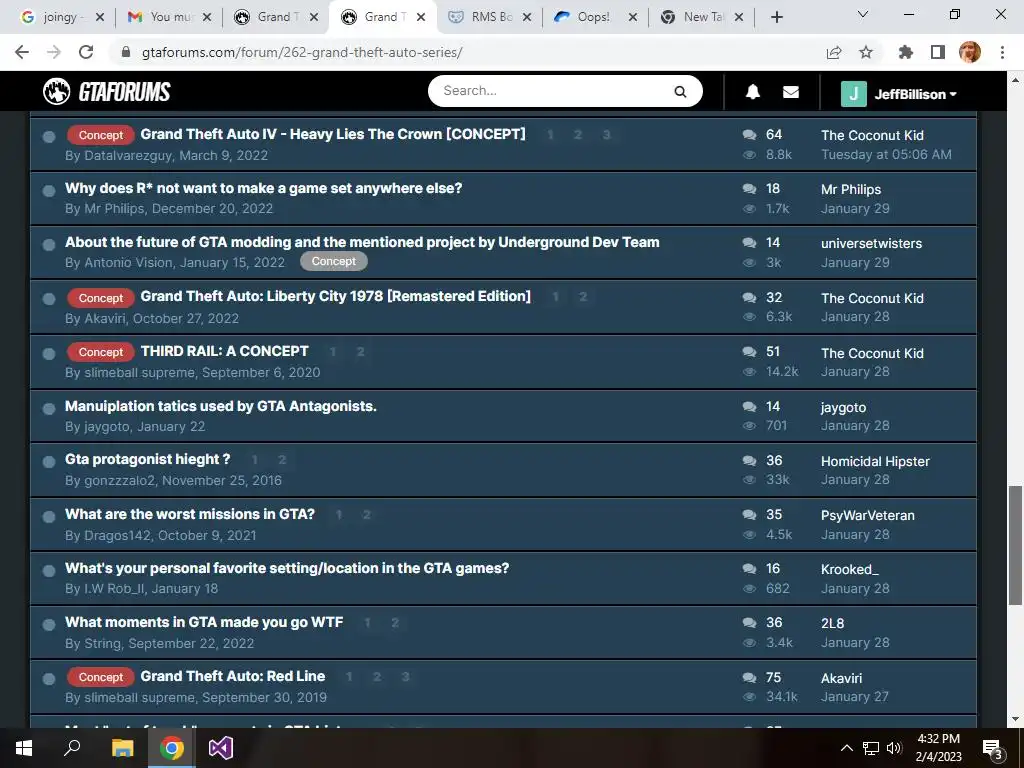Image resolution: width=1024 pixels, height=768 pixels.
Task: Switch to the joingy tab
Action: [x=61, y=17]
